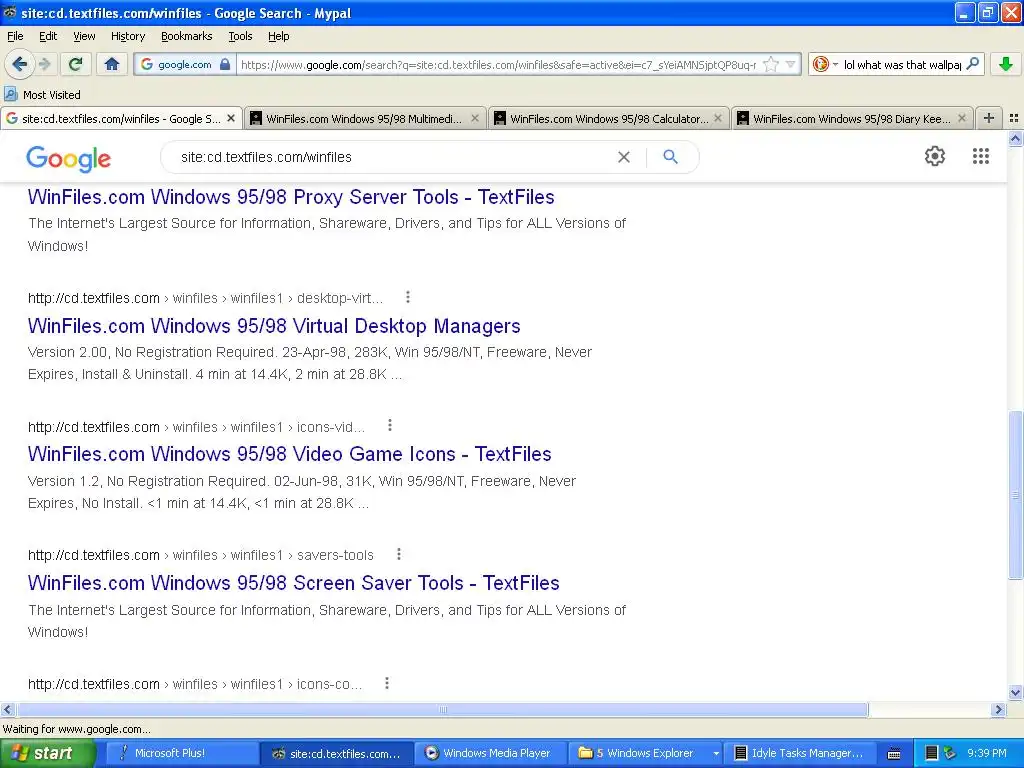Viewport: 1024px width, 768px height.
Task: Open the browser home page
Action: (x=112, y=64)
